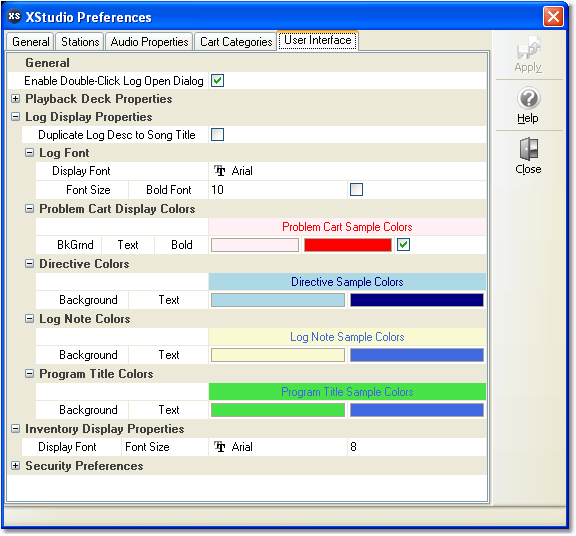The width and height of the screenshot is (576, 536).
Task: Open Help via question mark icon
Action: pyautogui.click(x=528, y=98)
